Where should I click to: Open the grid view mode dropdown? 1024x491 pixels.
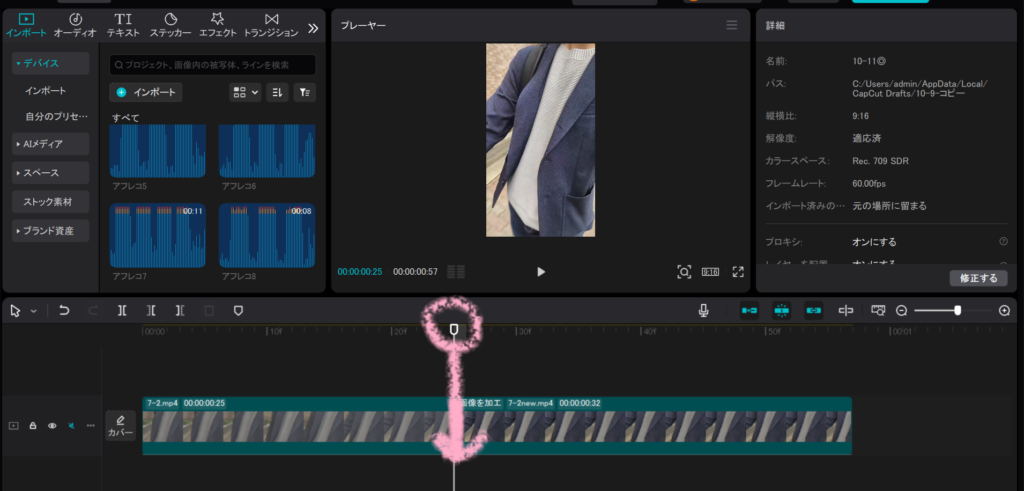(x=245, y=93)
